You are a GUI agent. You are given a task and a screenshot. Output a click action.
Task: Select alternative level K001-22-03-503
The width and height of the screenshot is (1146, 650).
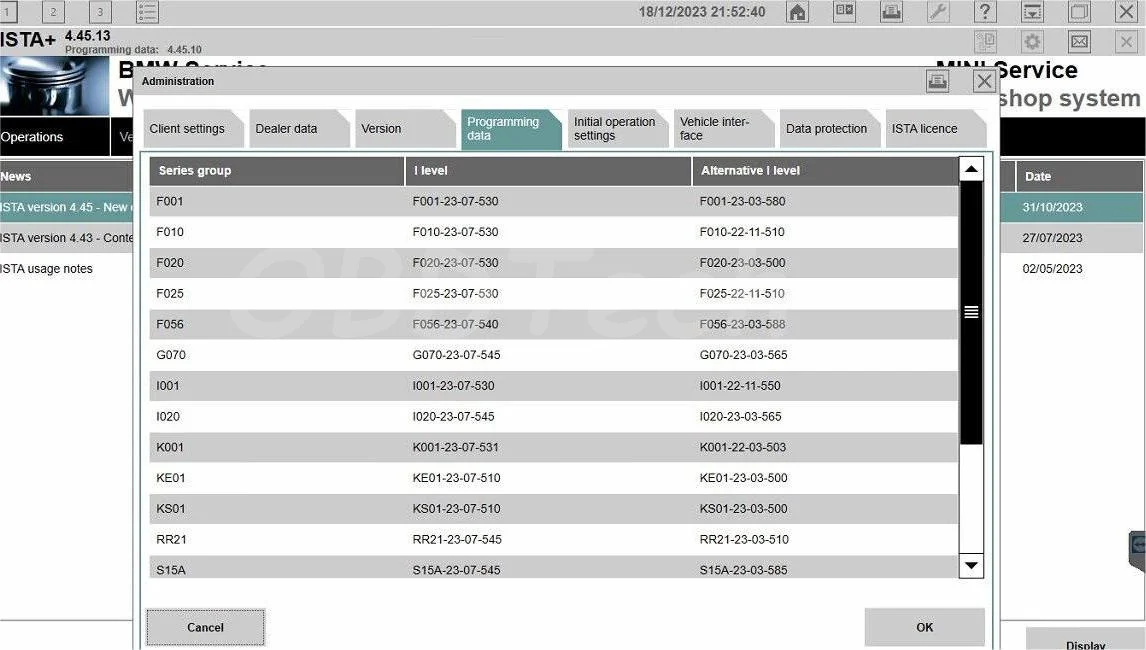(743, 447)
